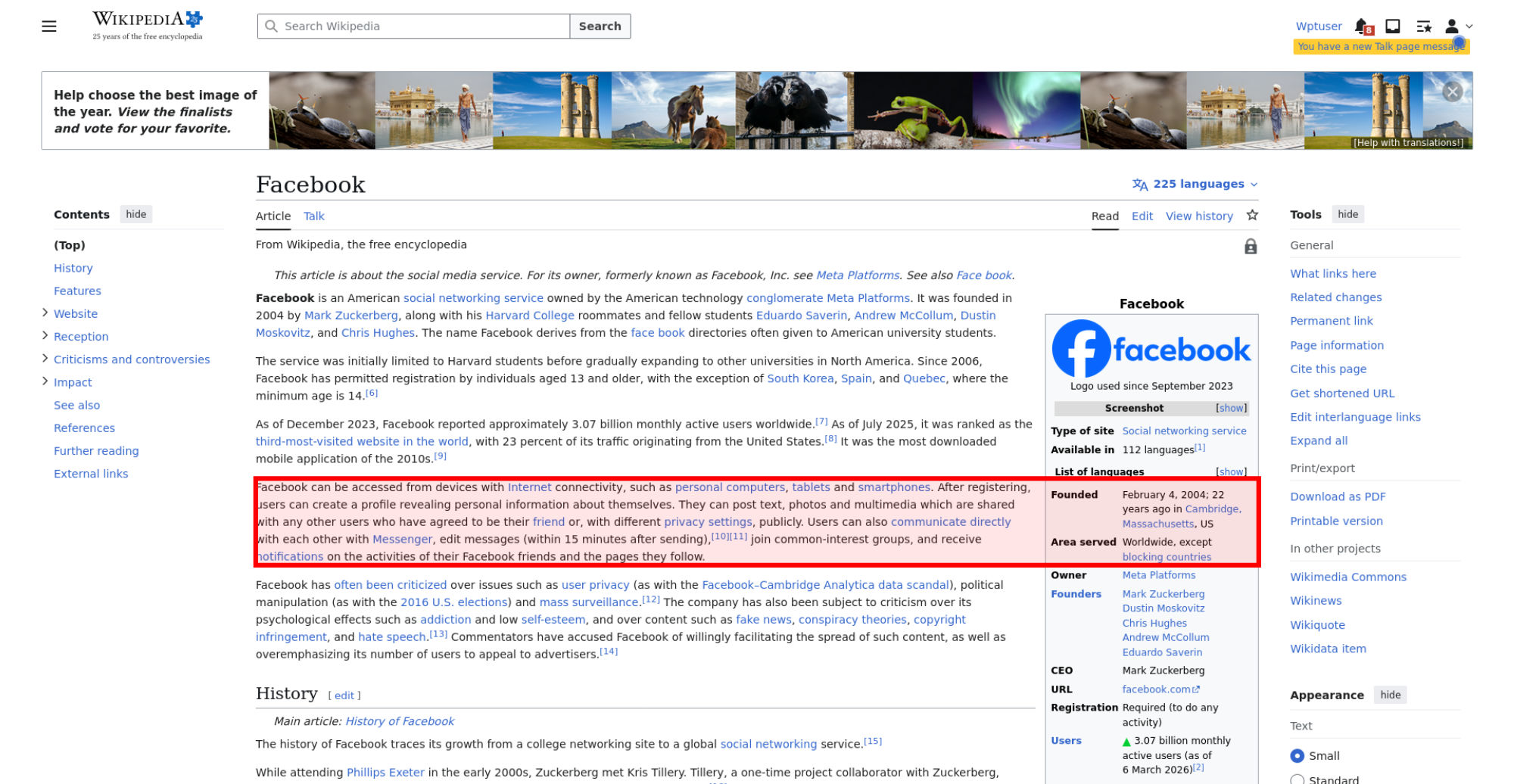Image resolution: width=1514 pixels, height=784 pixels.
Task: Click the Facebook logo image in infobox
Action: (x=1151, y=349)
